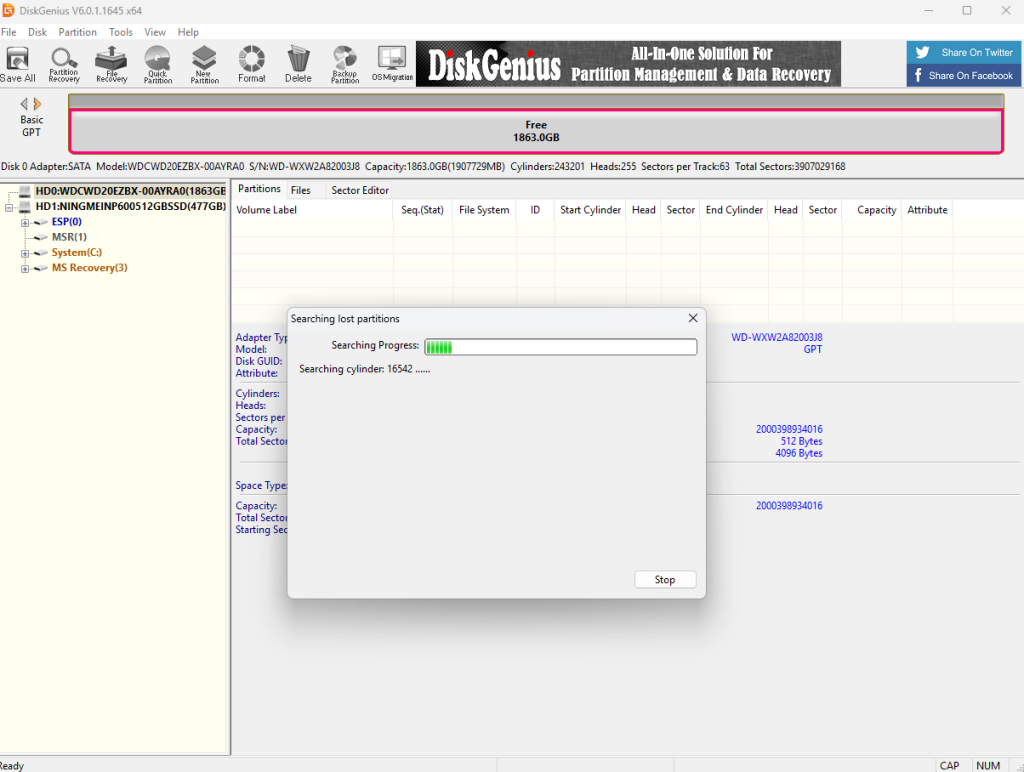Stop the lost partition search
The image size is (1024, 772).
665,580
